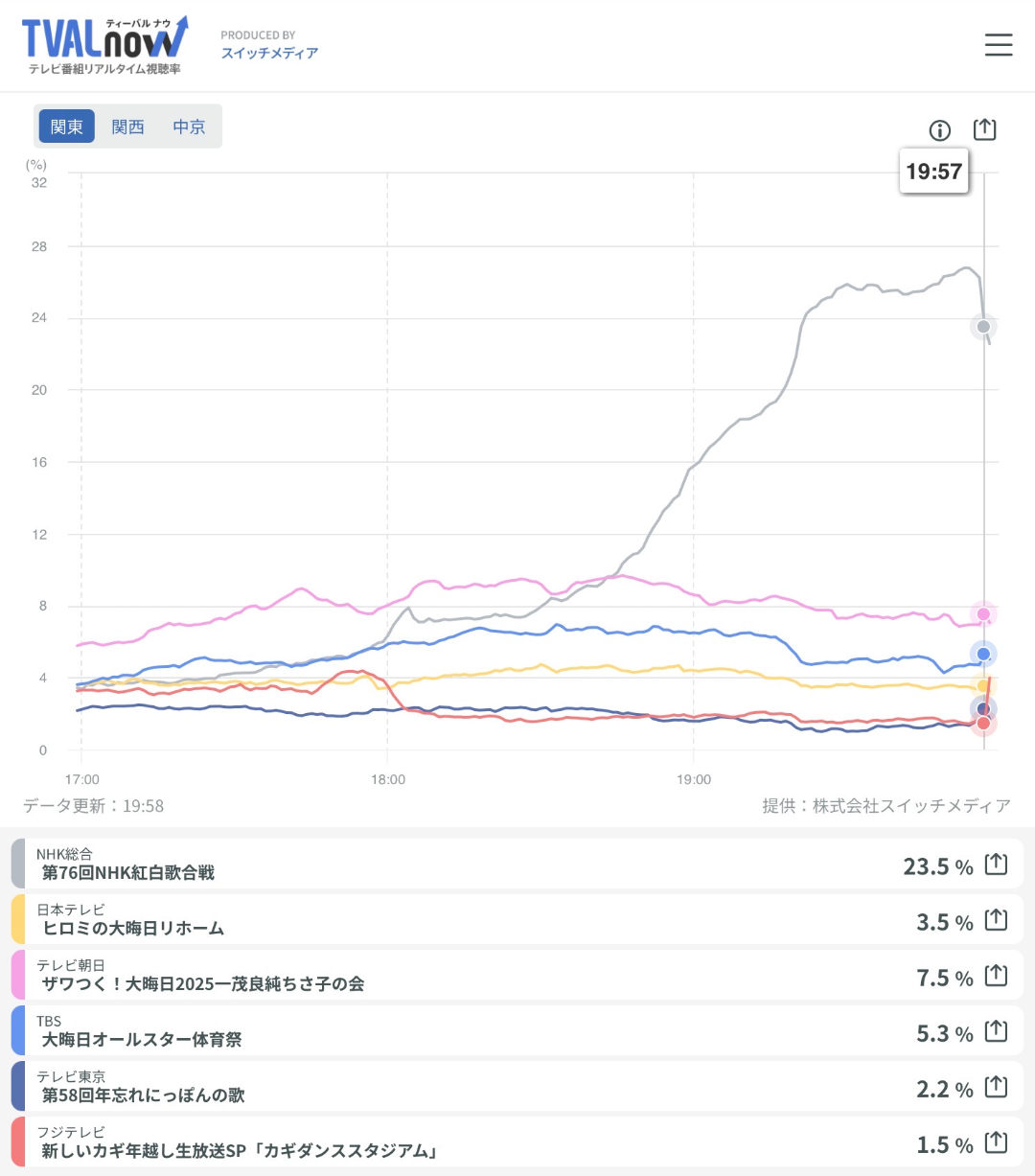Click the gray NHK総合 color swatch
The width and height of the screenshot is (1035, 1176).
18,864
